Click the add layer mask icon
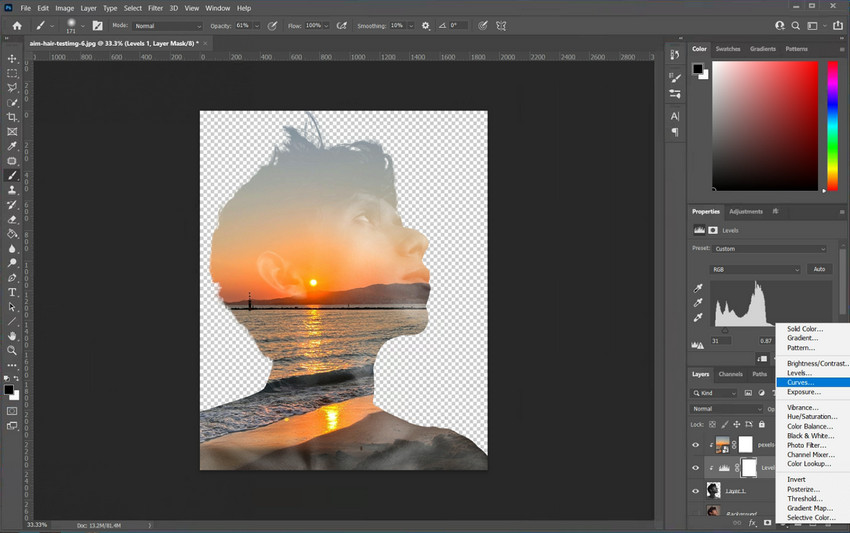 pos(767,523)
